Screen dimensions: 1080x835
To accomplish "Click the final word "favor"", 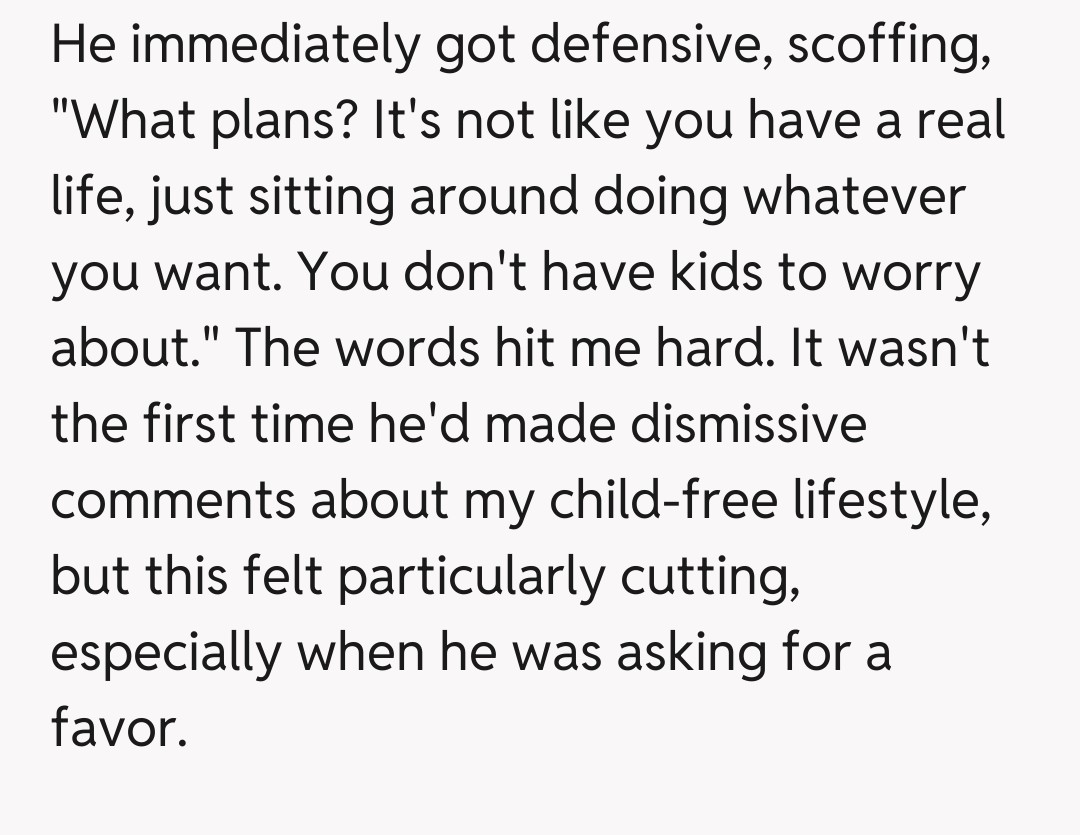I will [118, 728].
